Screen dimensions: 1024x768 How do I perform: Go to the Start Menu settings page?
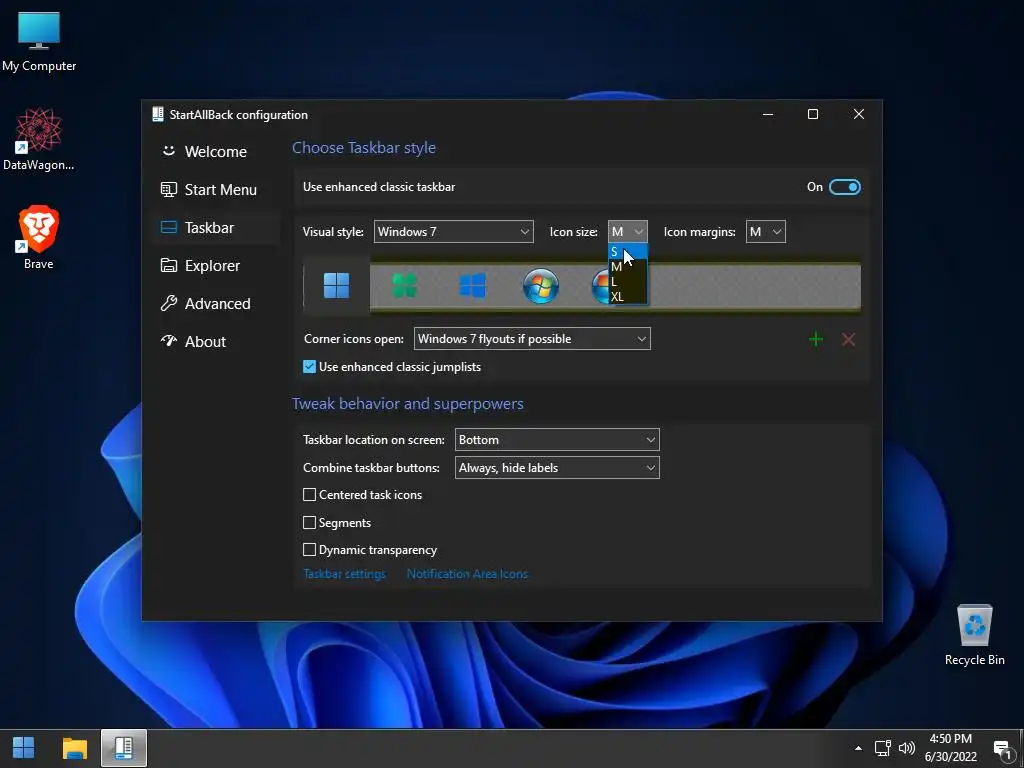point(216,189)
